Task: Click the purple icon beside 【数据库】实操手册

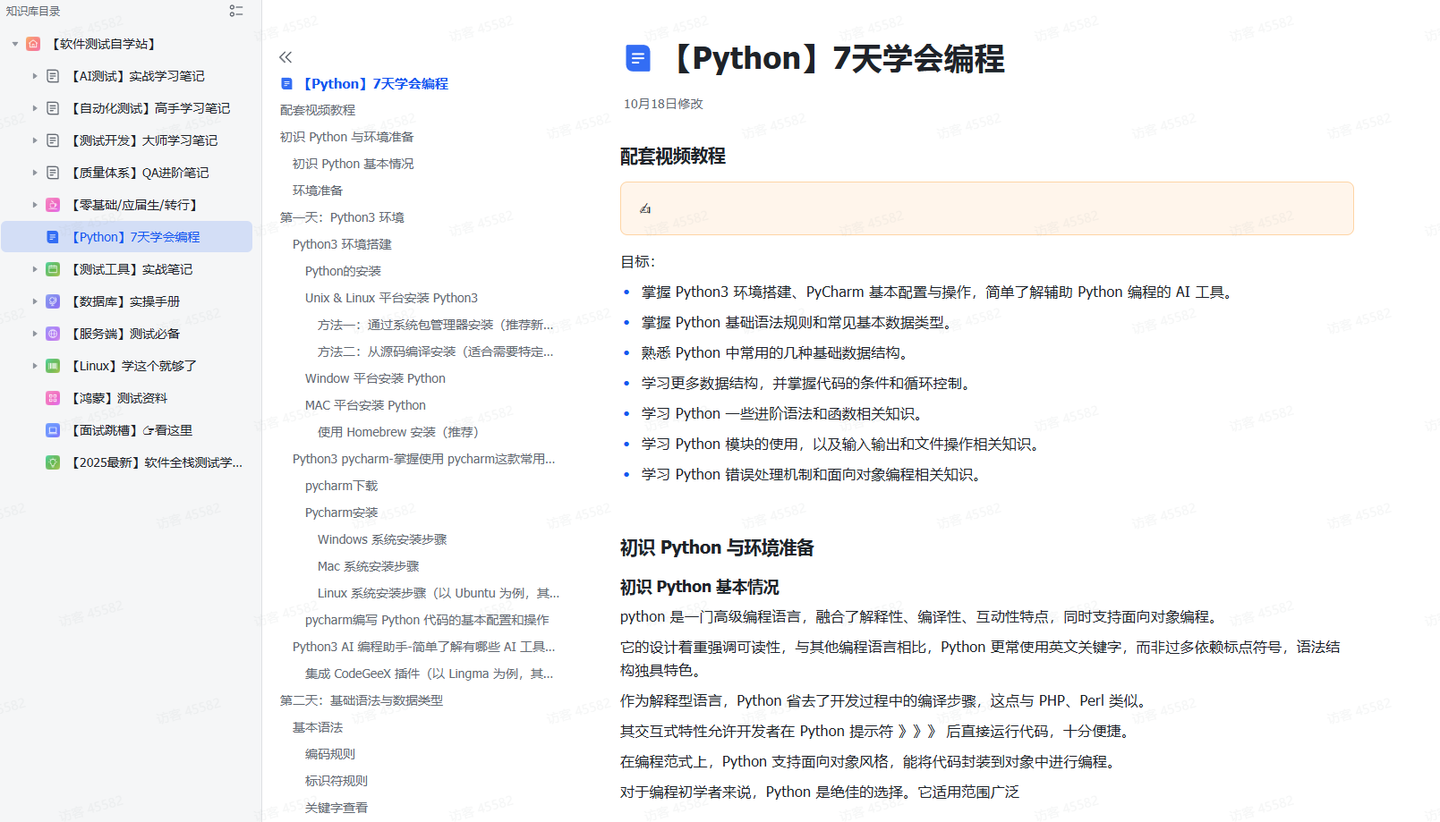Action: coord(53,301)
